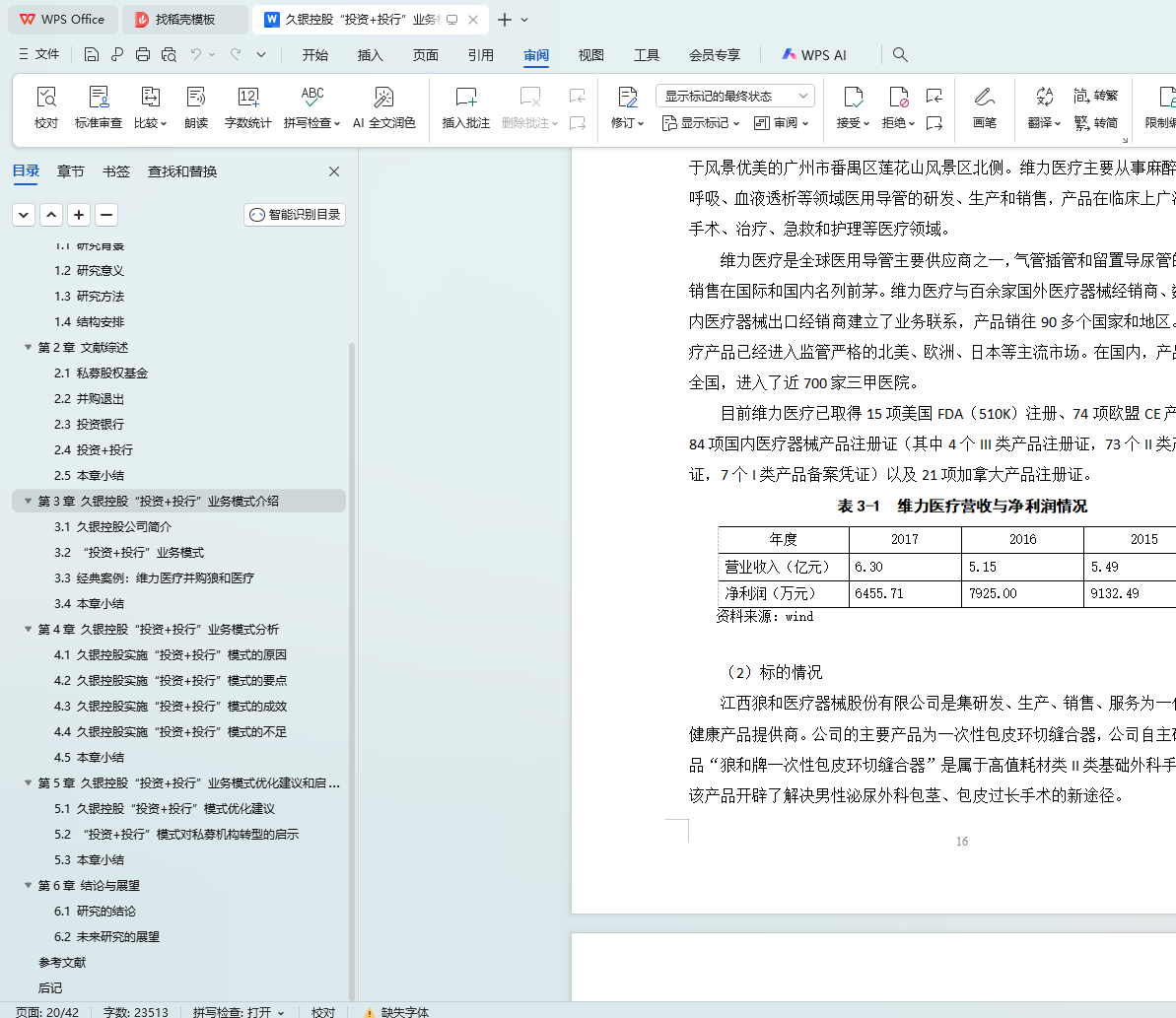Click the navigation pane scrollbar
Screen dimensions: 1176x1018
[x=351, y=671]
